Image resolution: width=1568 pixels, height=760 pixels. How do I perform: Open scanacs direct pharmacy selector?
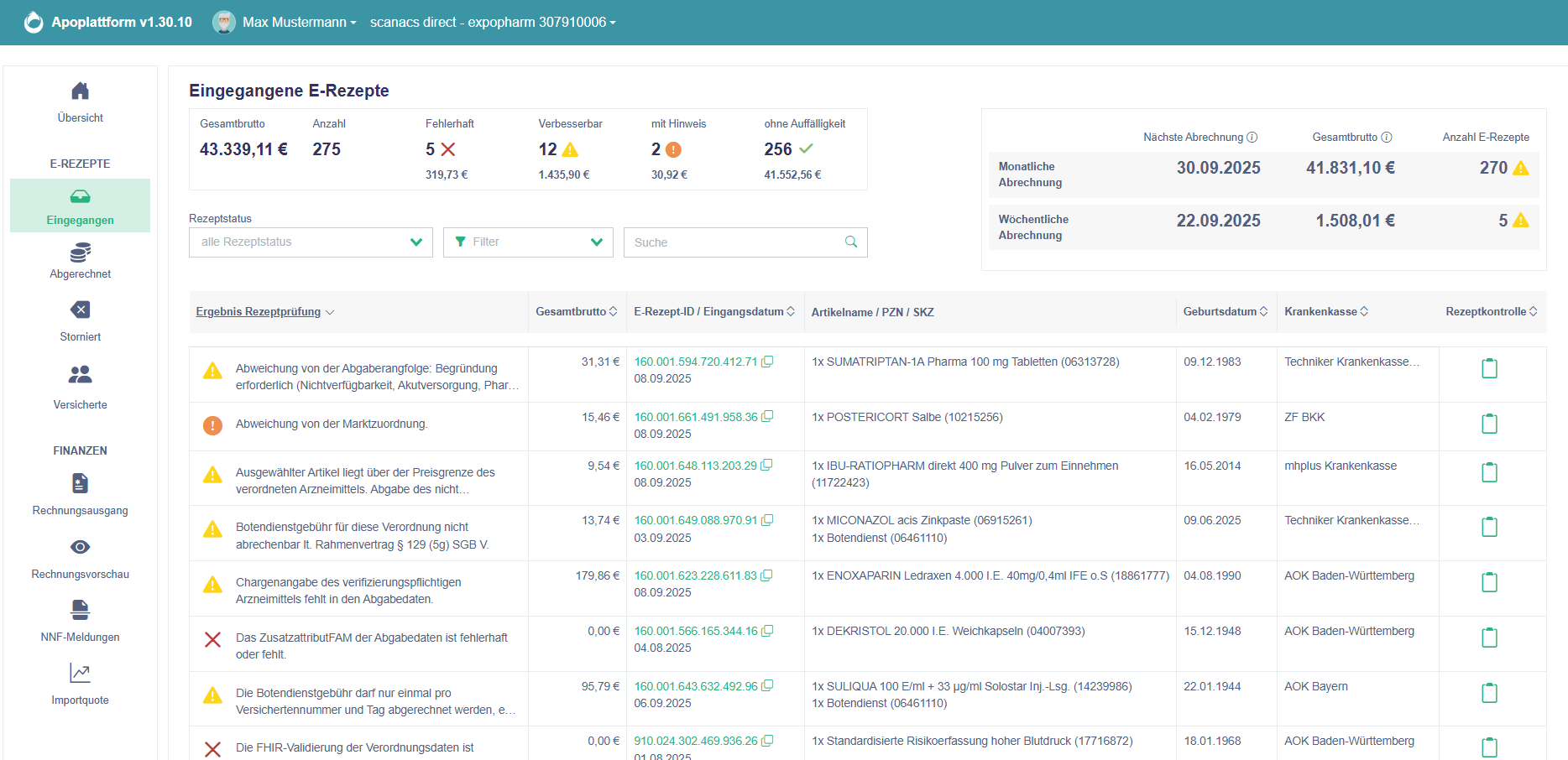point(493,23)
